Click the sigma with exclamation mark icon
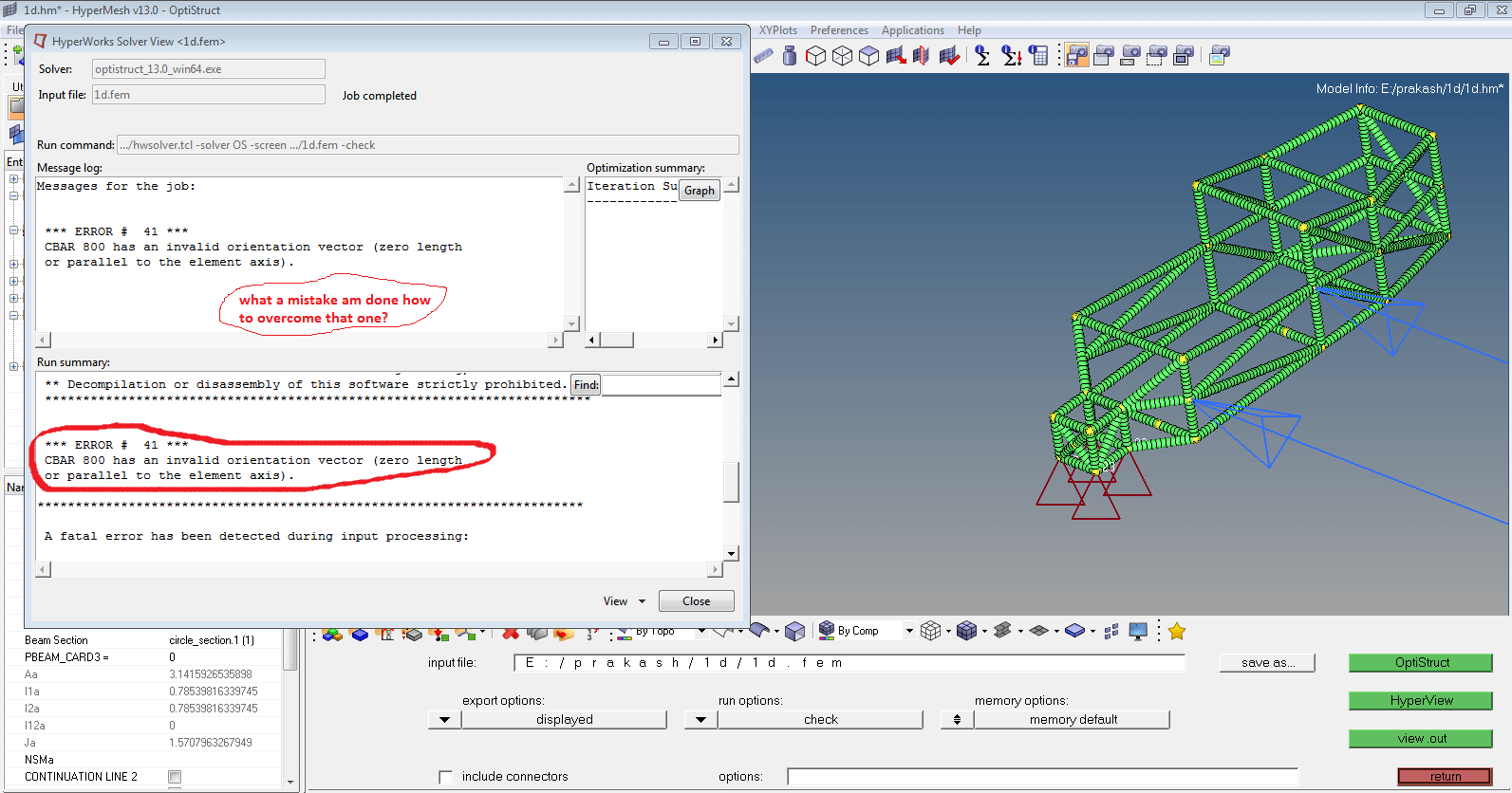 [x=1012, y=56]
